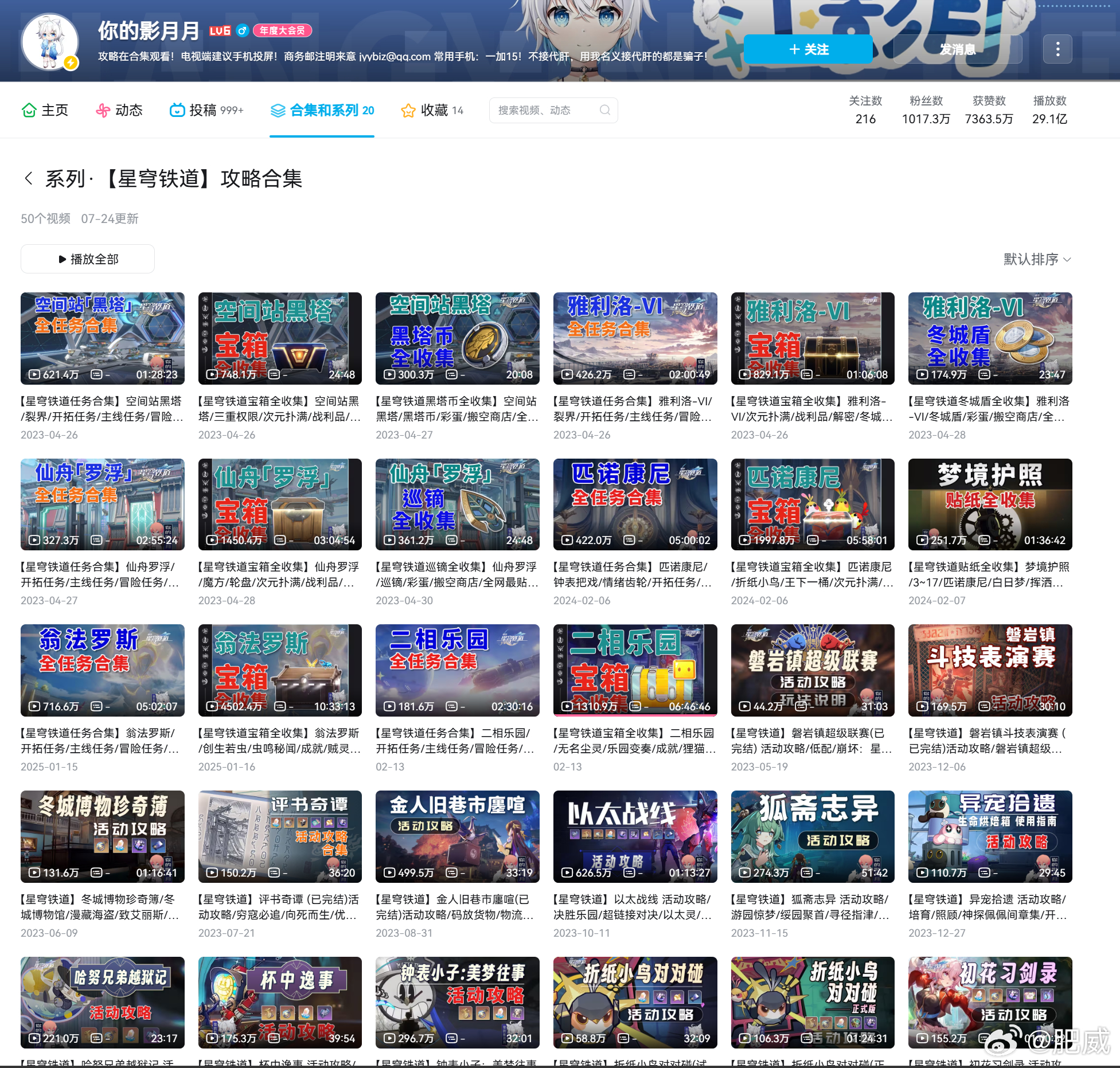Open the 雅利洛-VI 全任务合集 thumbnail
Screen dimensions: 1120x1068
(635, 338)
